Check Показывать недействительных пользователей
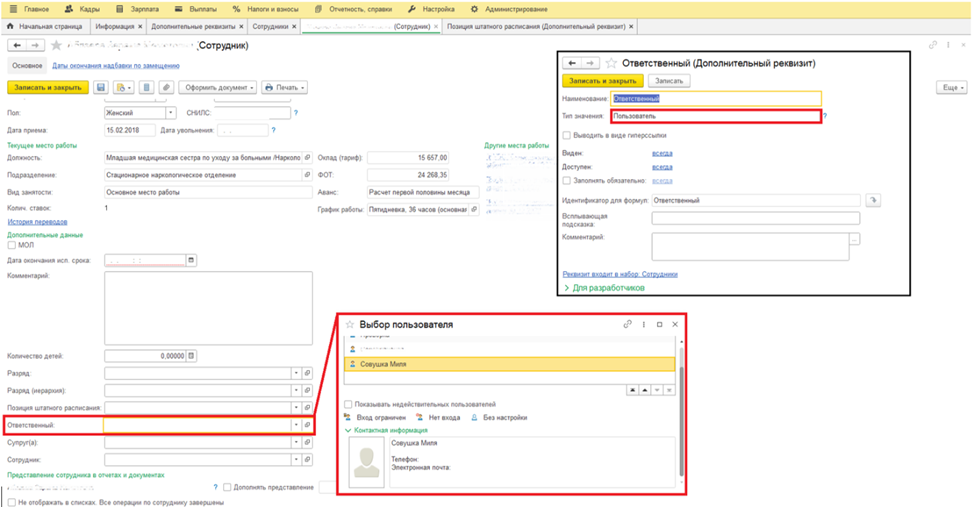The image size is (974, 507). tap(348, 404)
